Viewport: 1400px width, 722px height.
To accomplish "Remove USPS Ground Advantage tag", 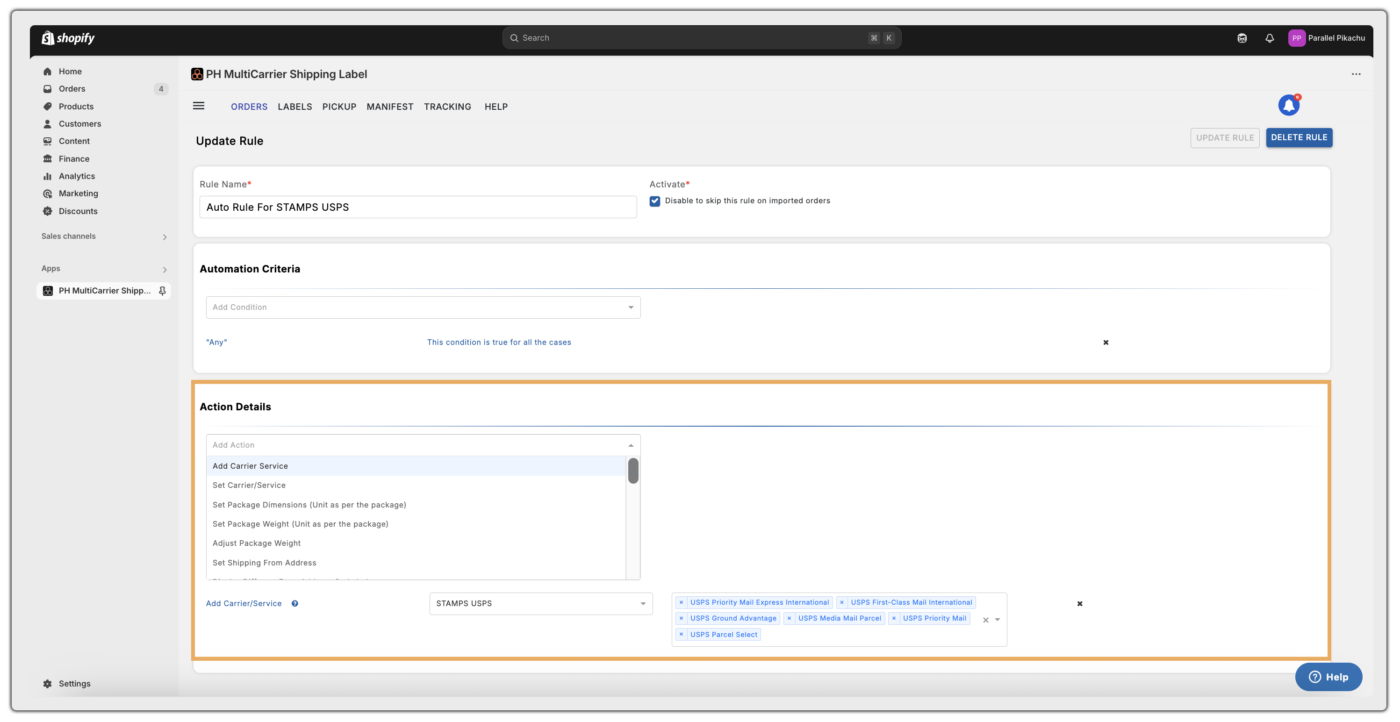I will click(x=681, y=619).
